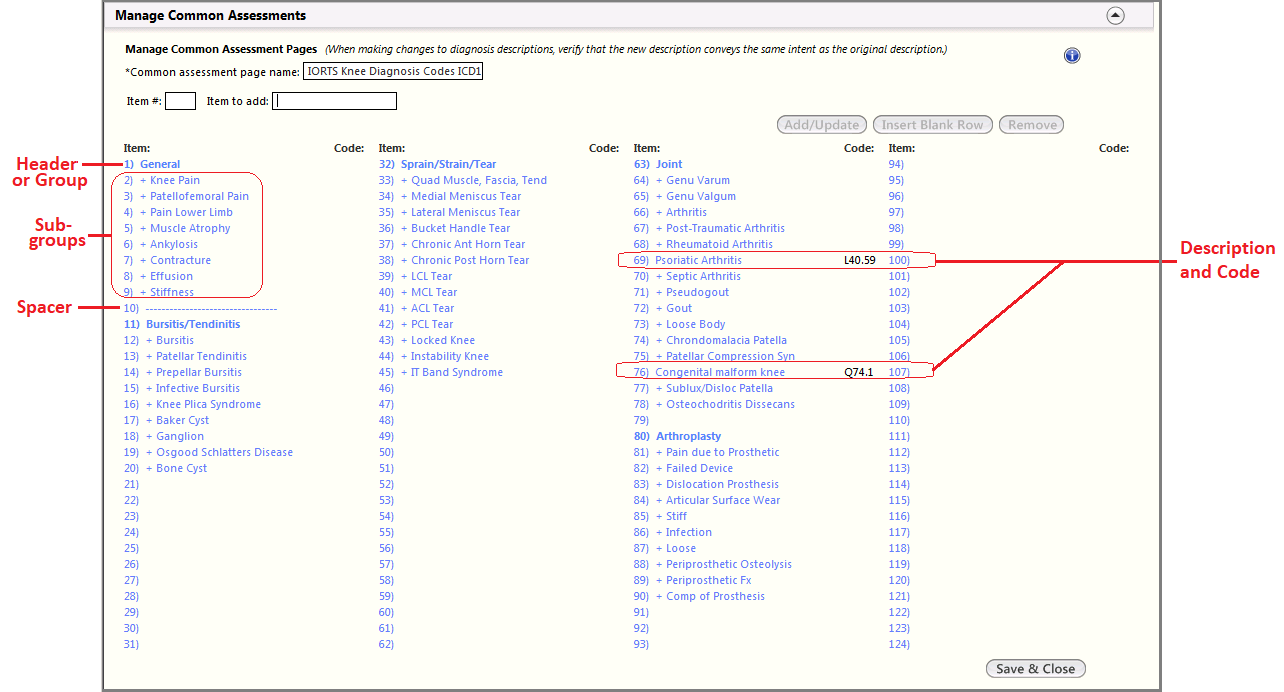Click the Item # input box
The image size is (1284, 692).
(181, 101)
